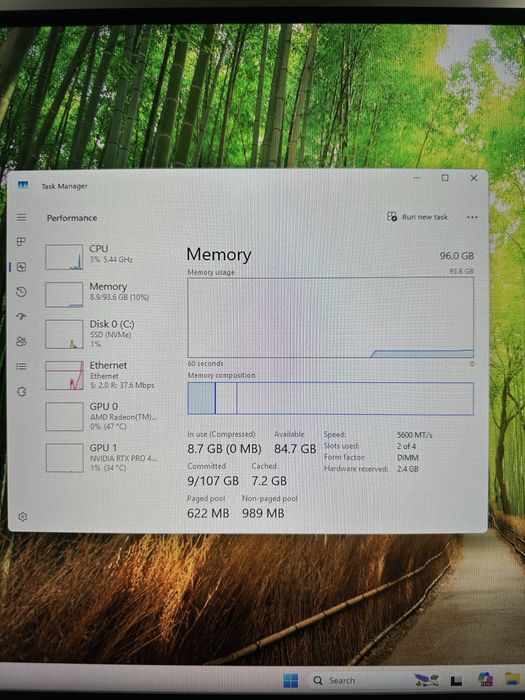Open the Startup apps icon
Screen dimensions: 525x700
pos(21,317)
